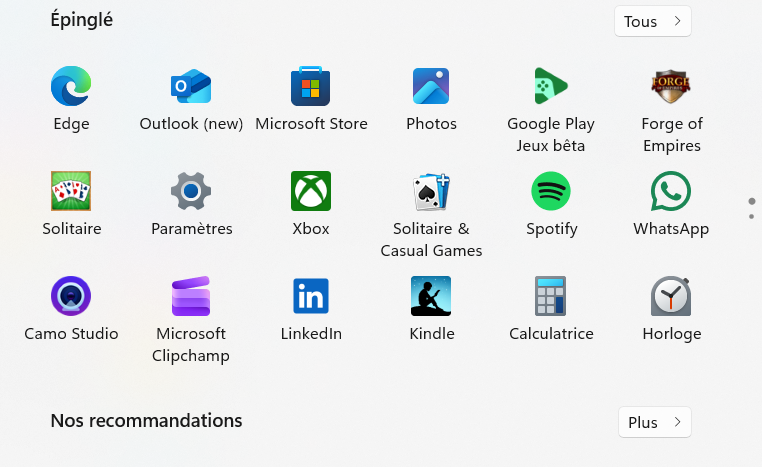Open Solitaire & Casual Games
762x467 pixels.
tap(431, 191)
